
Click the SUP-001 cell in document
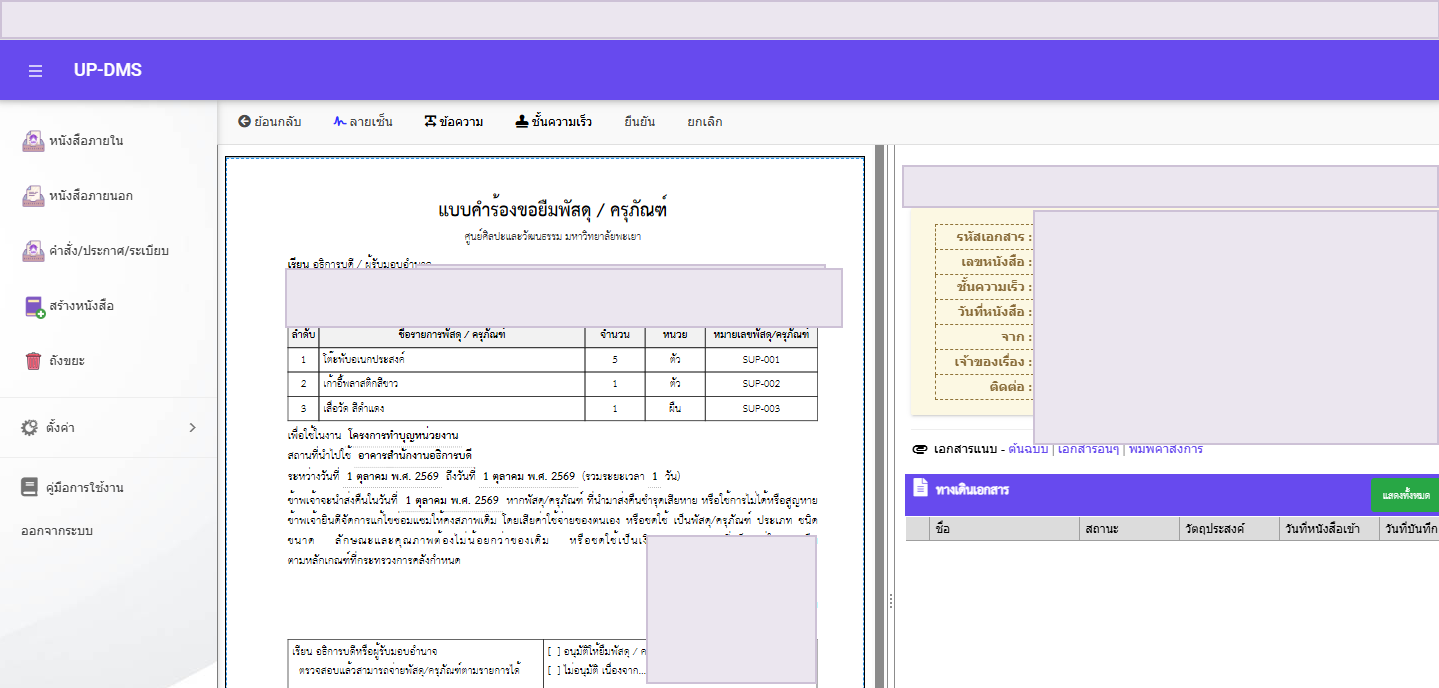[x=761, y=359]
